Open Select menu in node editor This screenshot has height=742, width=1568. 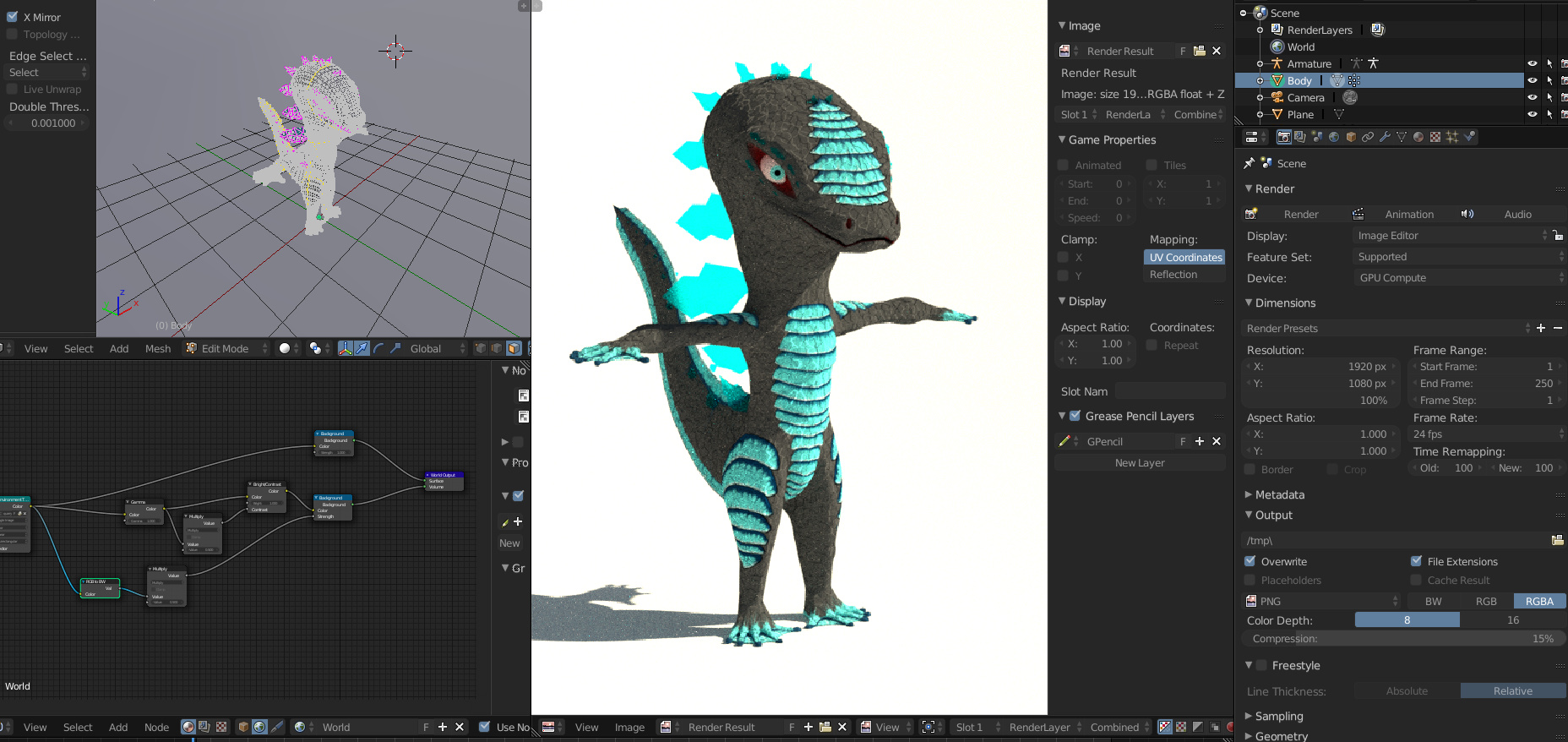[78, 727]
